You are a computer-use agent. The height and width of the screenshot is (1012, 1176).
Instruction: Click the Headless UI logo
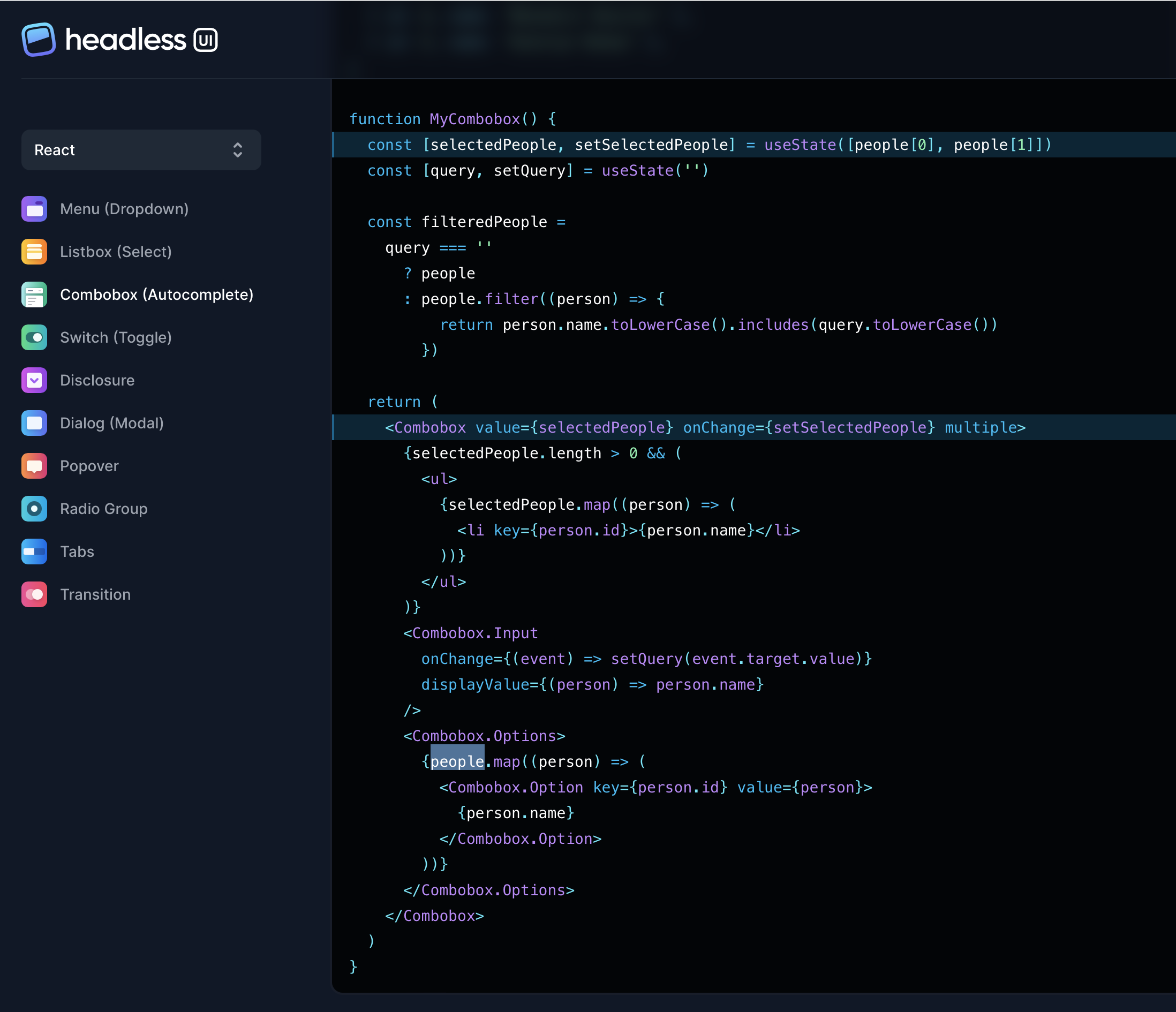tap(119, 39)
